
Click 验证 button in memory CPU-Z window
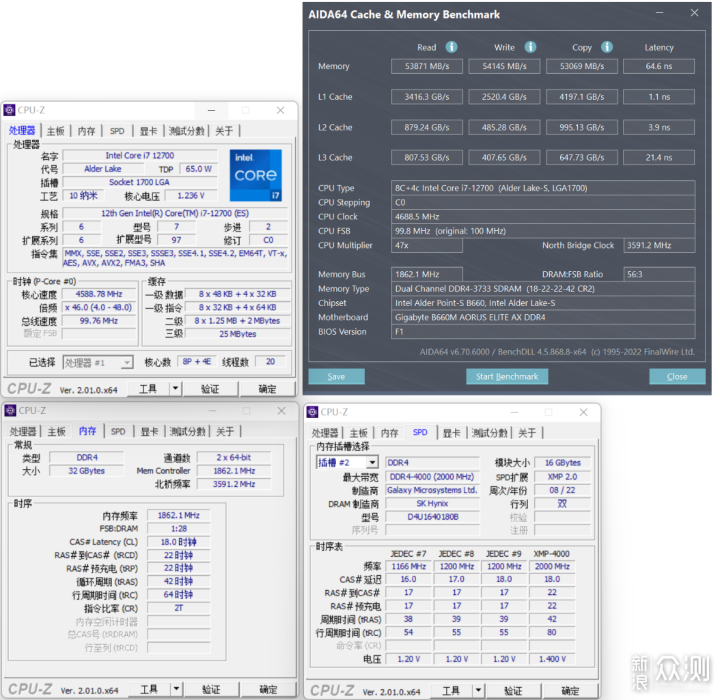point(211,689)
